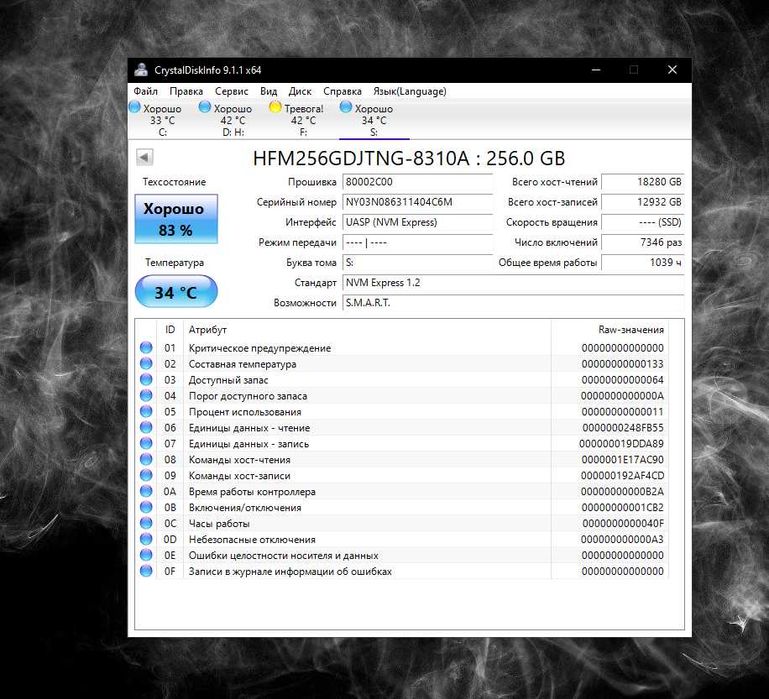The width and height of the screenshot is (769, 699).
Task: Select row Порог доступного запаса
Action: (402, 396)
